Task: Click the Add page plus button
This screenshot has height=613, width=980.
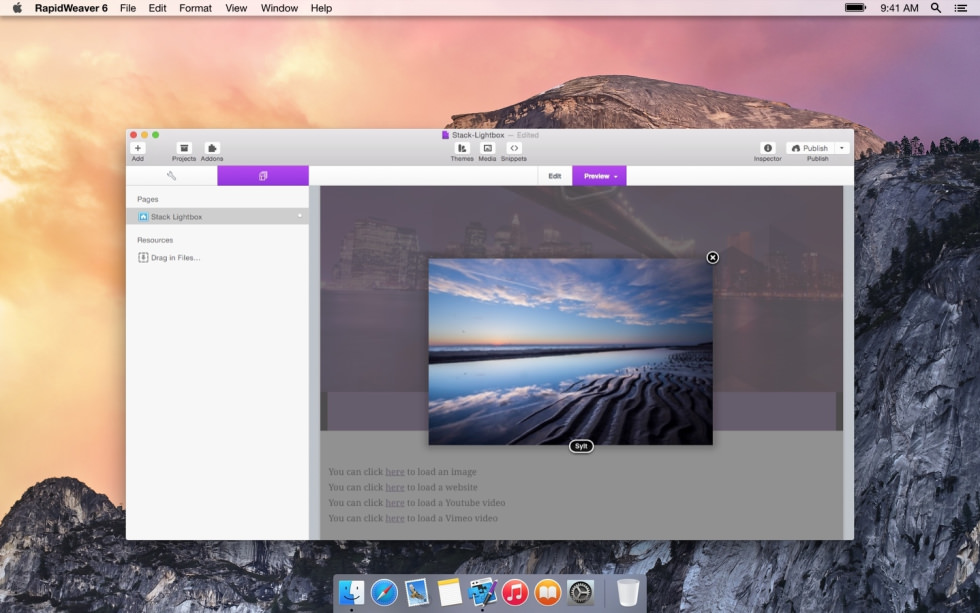Action: click(138, 148)
